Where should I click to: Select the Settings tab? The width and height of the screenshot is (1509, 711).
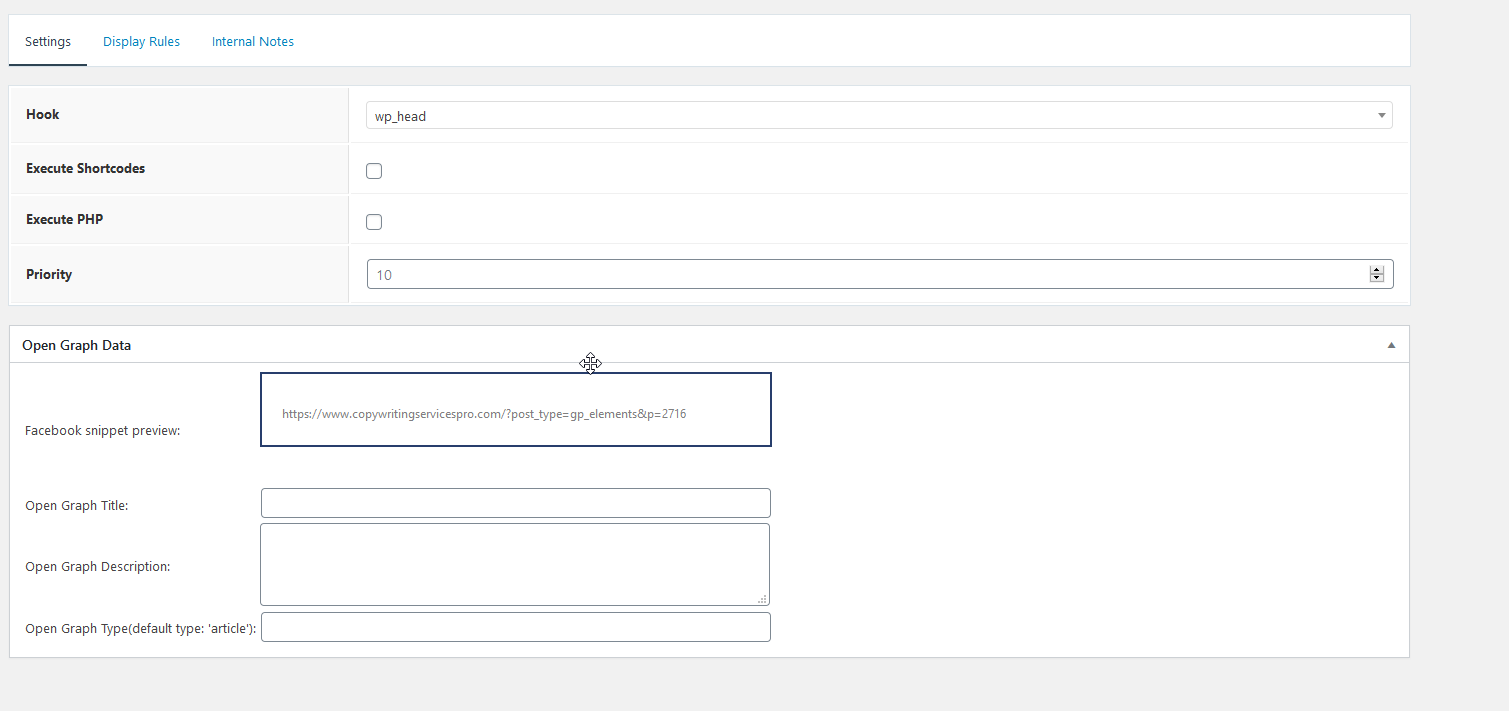pos(48,42)
